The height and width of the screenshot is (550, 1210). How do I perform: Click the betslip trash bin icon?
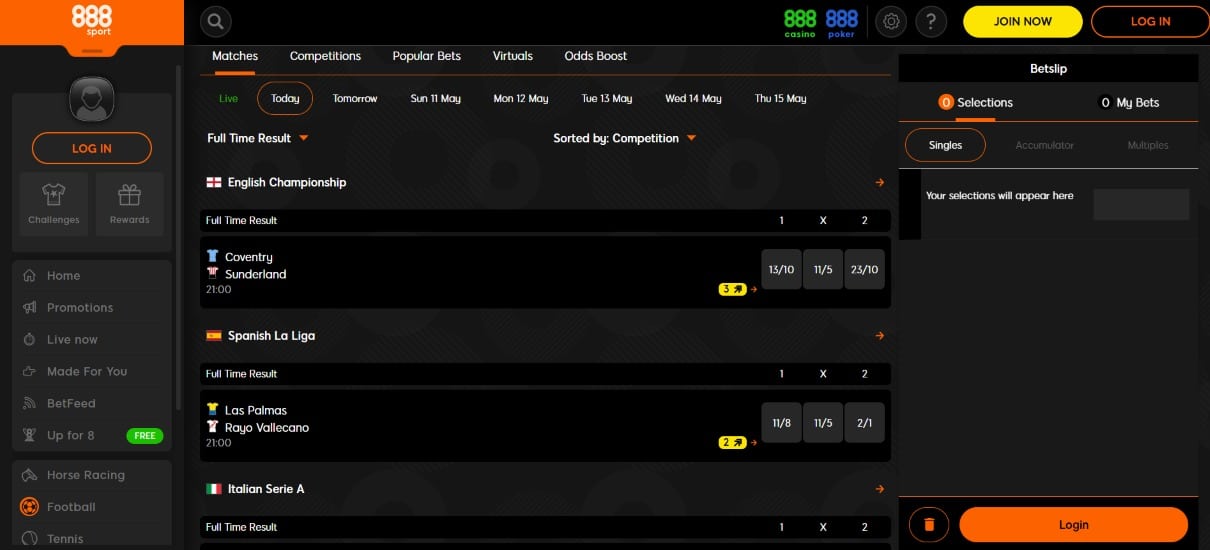(x=929, y=524)
